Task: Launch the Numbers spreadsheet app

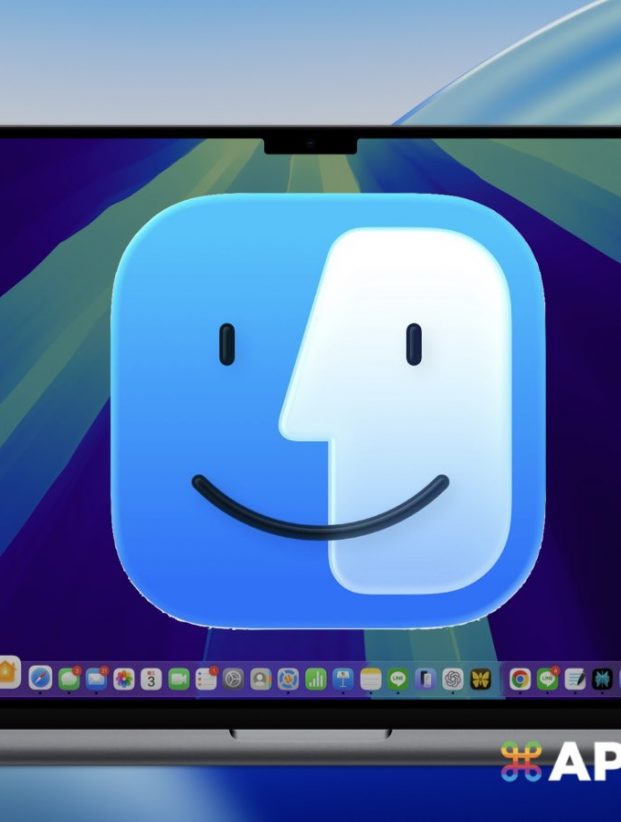Action: pyautogui.click(x=316, y=679)
